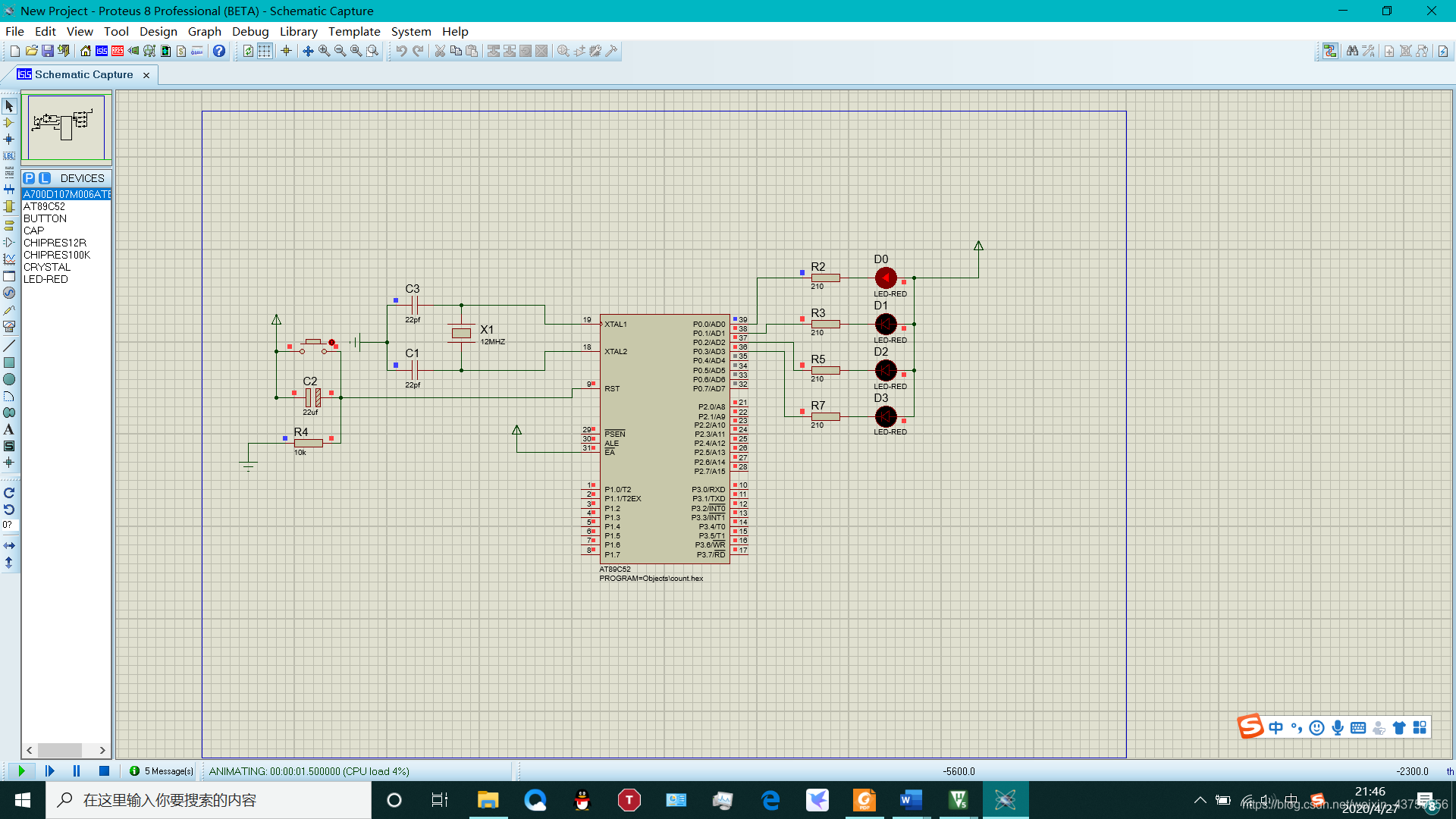Pause the running simulation
This screenshot has height=819, width=1456.
pyautogui.click(x=76, y=770)
